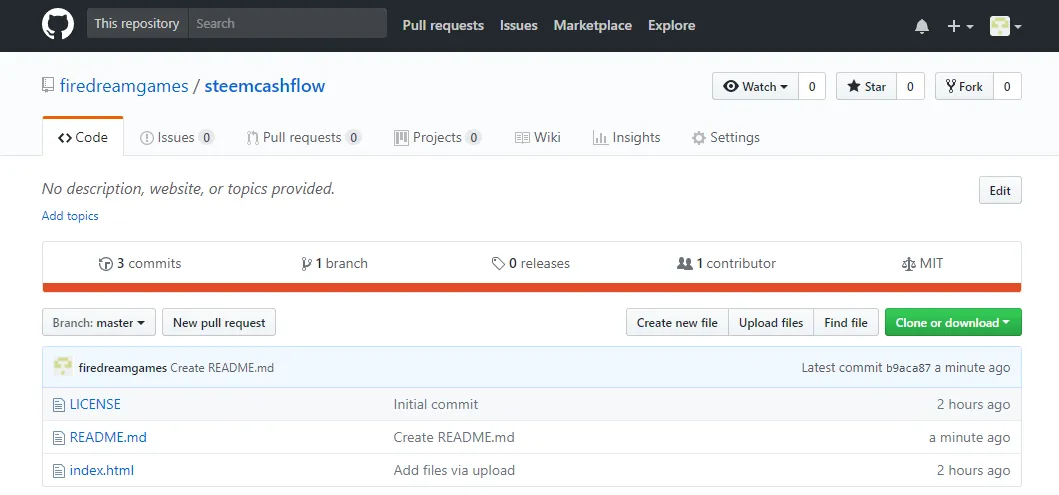Select the 'This repository' search scope
This screenshot has height=495, width=1059.
[137, 24]
